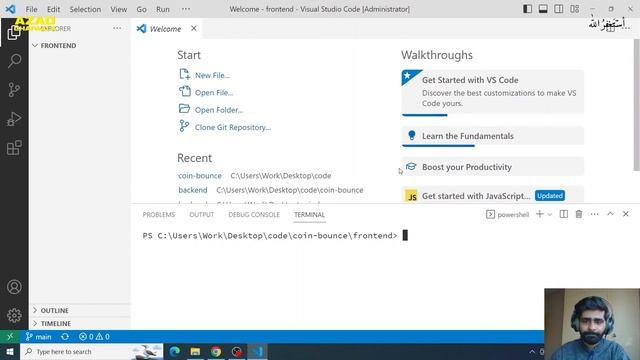Viewport: 640px width, 360px height.
Task: Close the Welcome tab
Action: click(194, 28)
